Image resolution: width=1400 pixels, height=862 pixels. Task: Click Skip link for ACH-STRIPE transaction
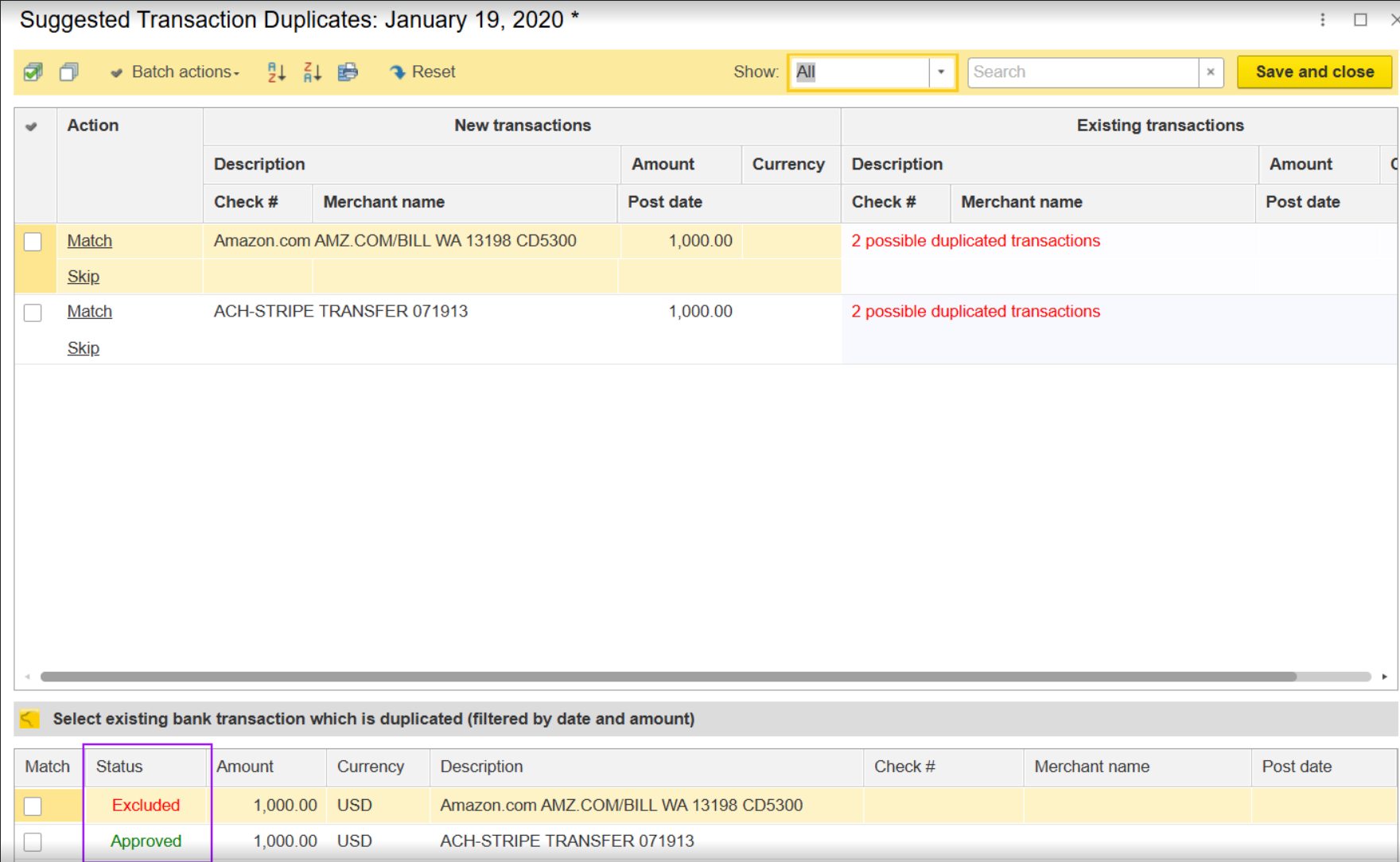pyautogui.click(x=83, y=348)
